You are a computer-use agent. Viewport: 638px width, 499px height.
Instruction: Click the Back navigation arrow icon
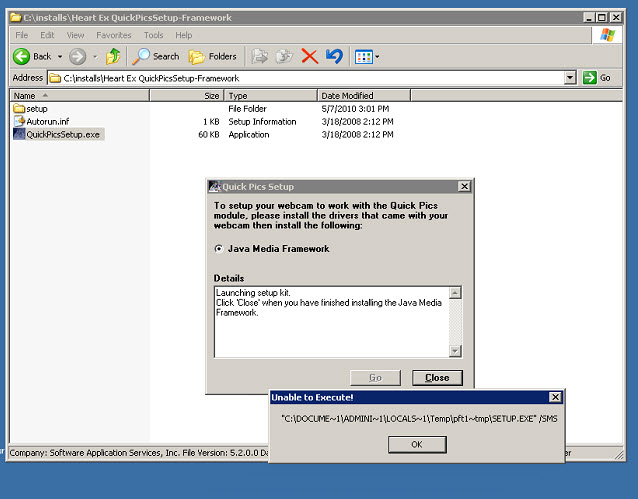[21, 56]
